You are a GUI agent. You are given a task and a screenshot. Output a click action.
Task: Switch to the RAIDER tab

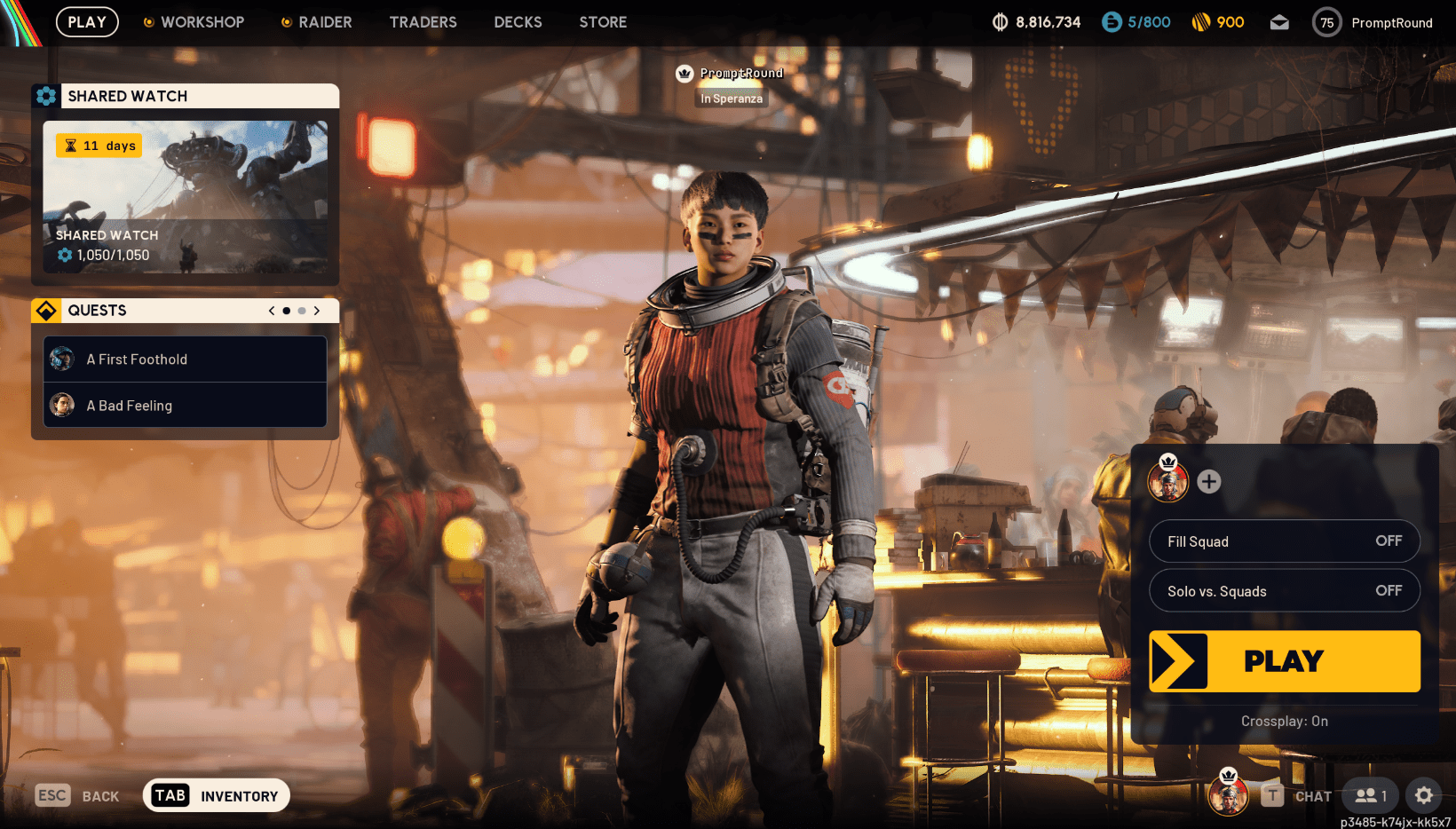325,22
